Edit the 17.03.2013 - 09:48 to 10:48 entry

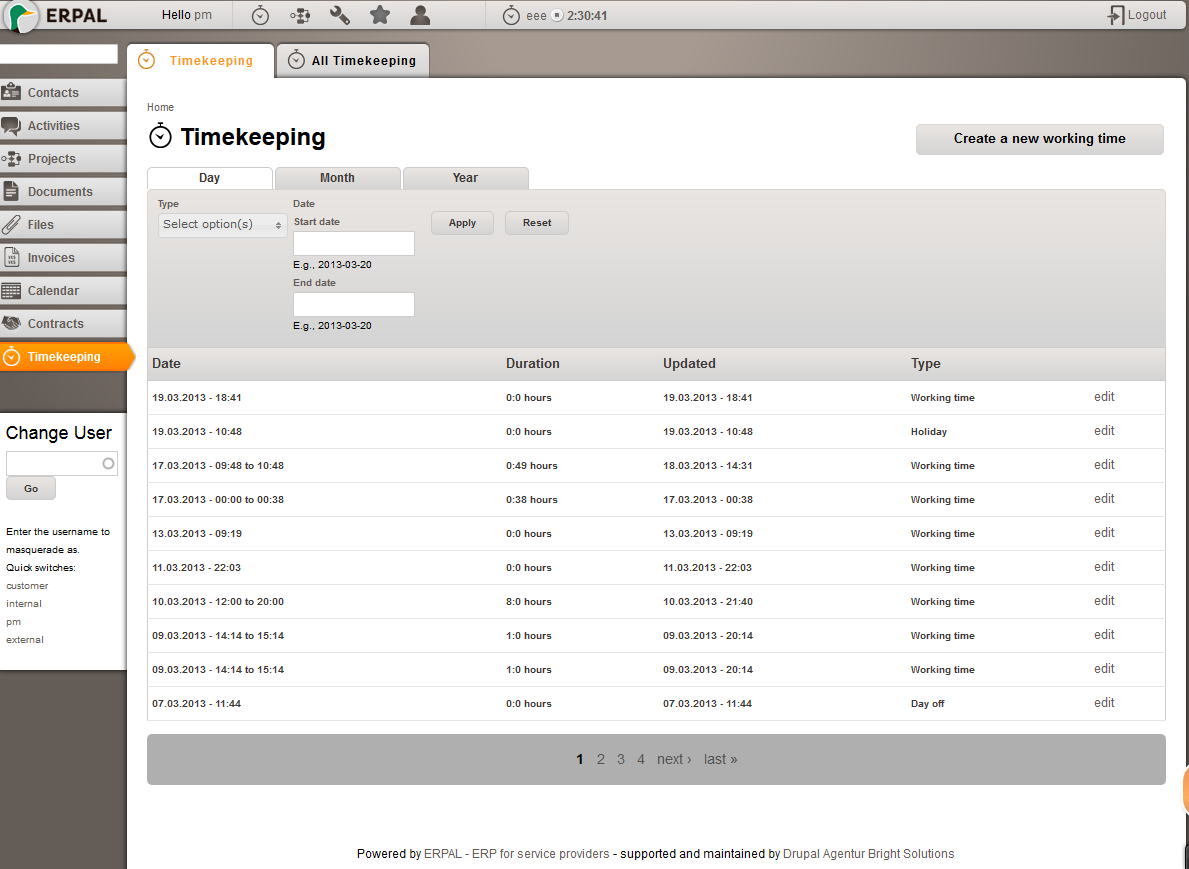click(1104, 465)
